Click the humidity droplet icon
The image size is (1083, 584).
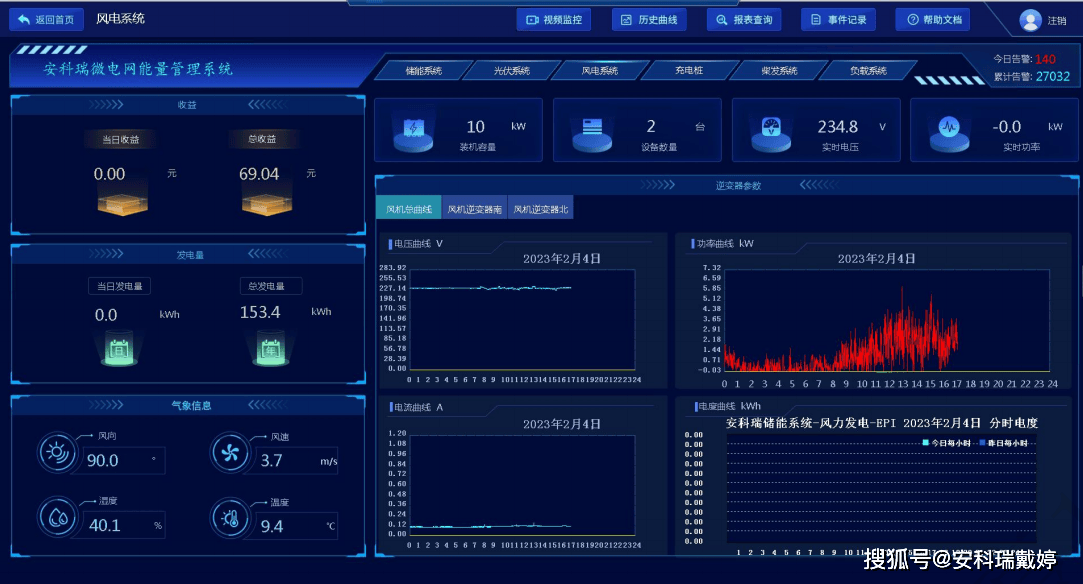point(57,517)
